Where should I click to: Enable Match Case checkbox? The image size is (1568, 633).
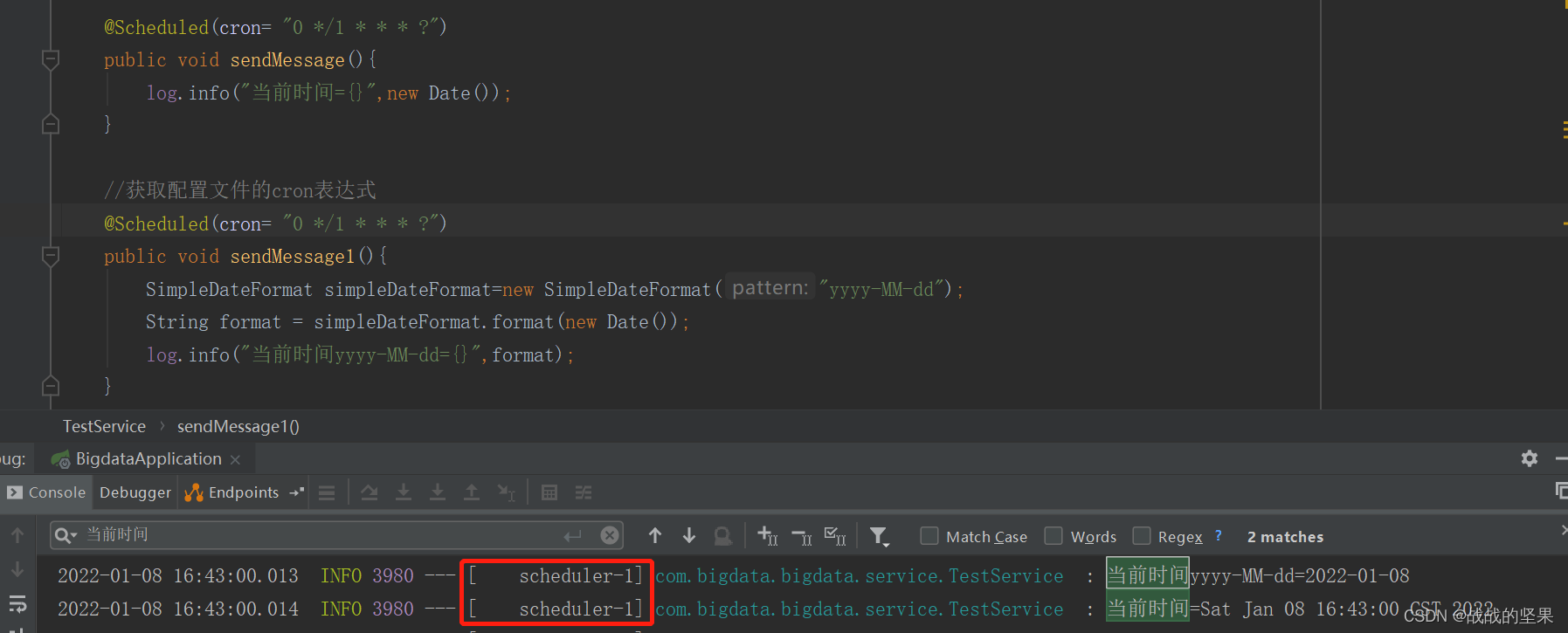[x=929, y=536]
